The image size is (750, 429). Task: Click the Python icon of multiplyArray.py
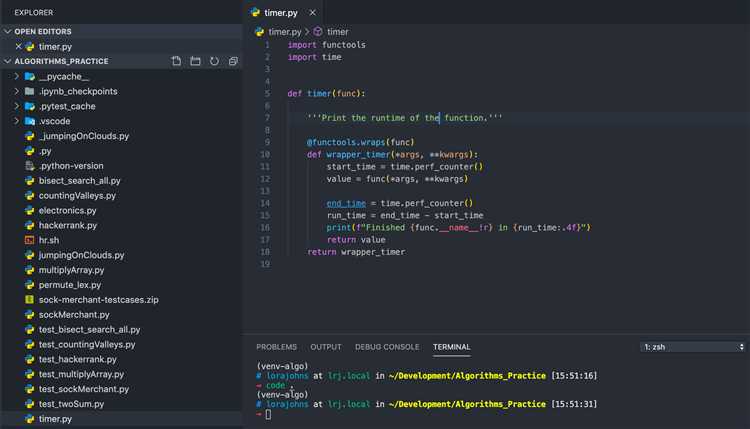(x=30, y=270)
